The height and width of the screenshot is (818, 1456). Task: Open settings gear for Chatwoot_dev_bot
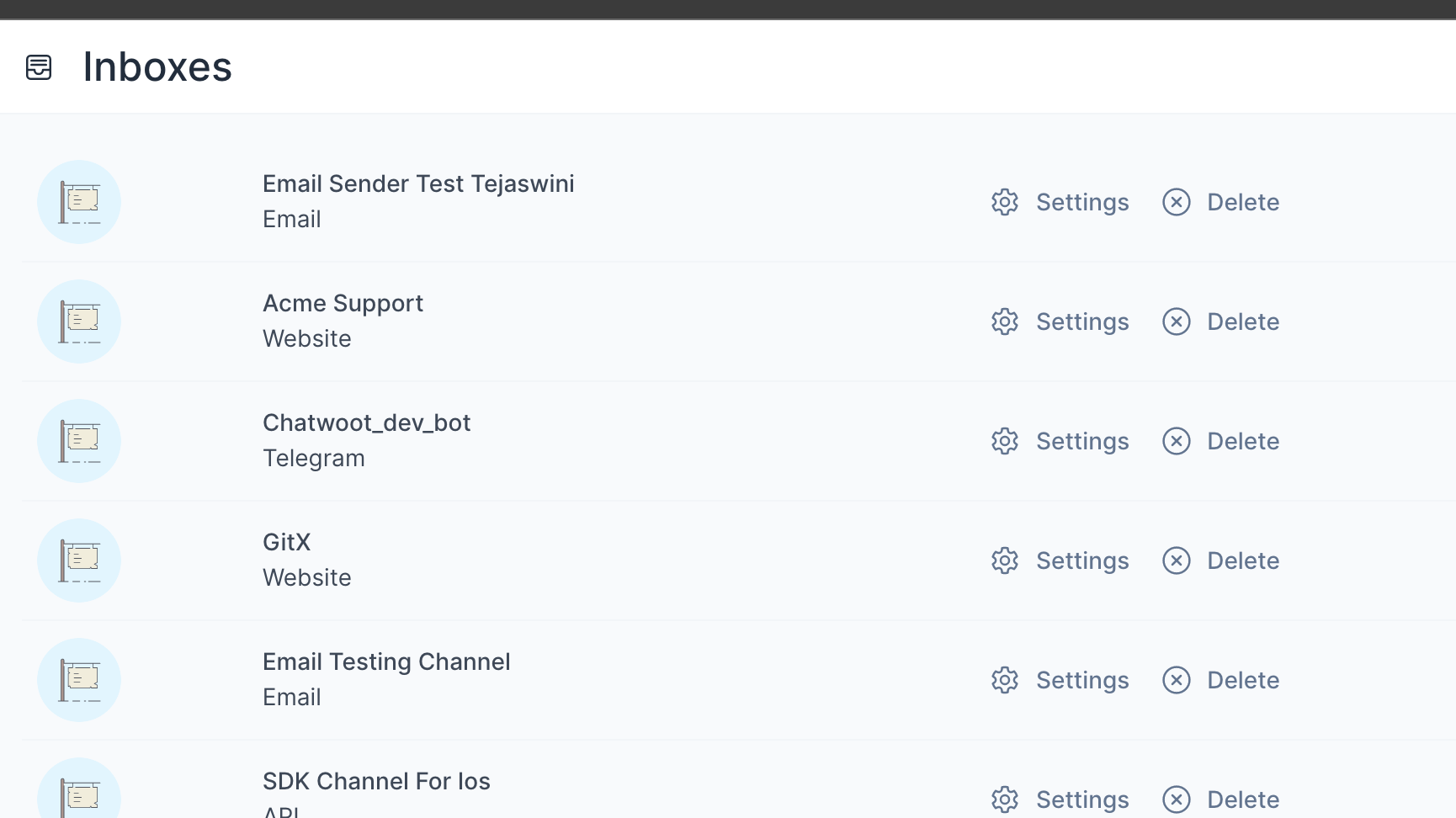1004,441
